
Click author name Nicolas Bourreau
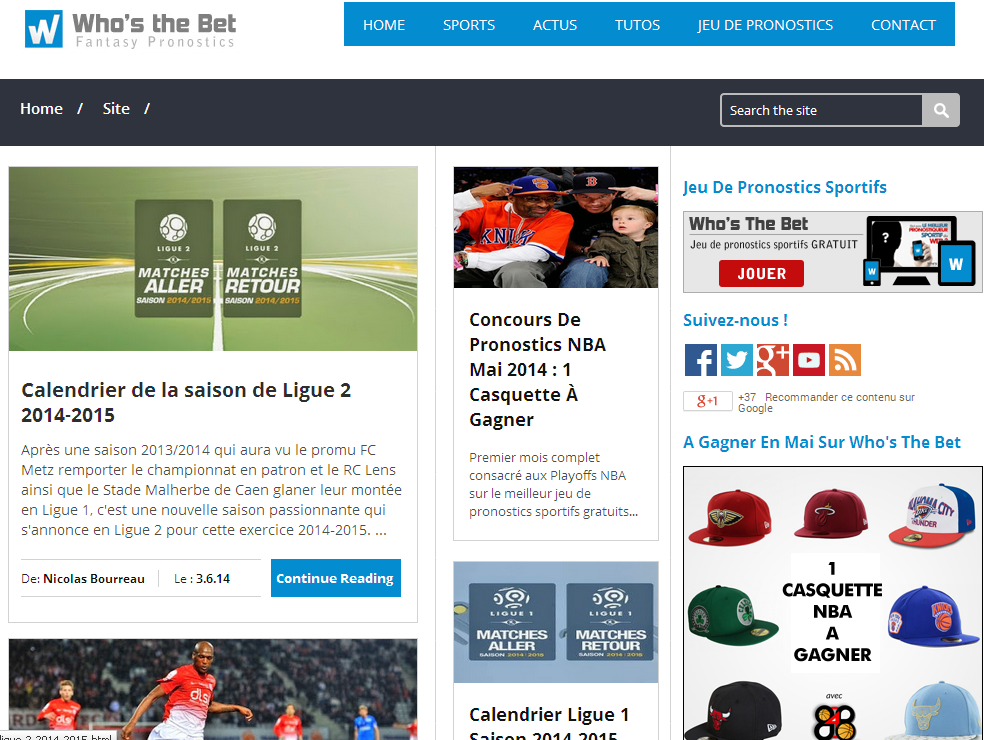(x=94, y=579)
